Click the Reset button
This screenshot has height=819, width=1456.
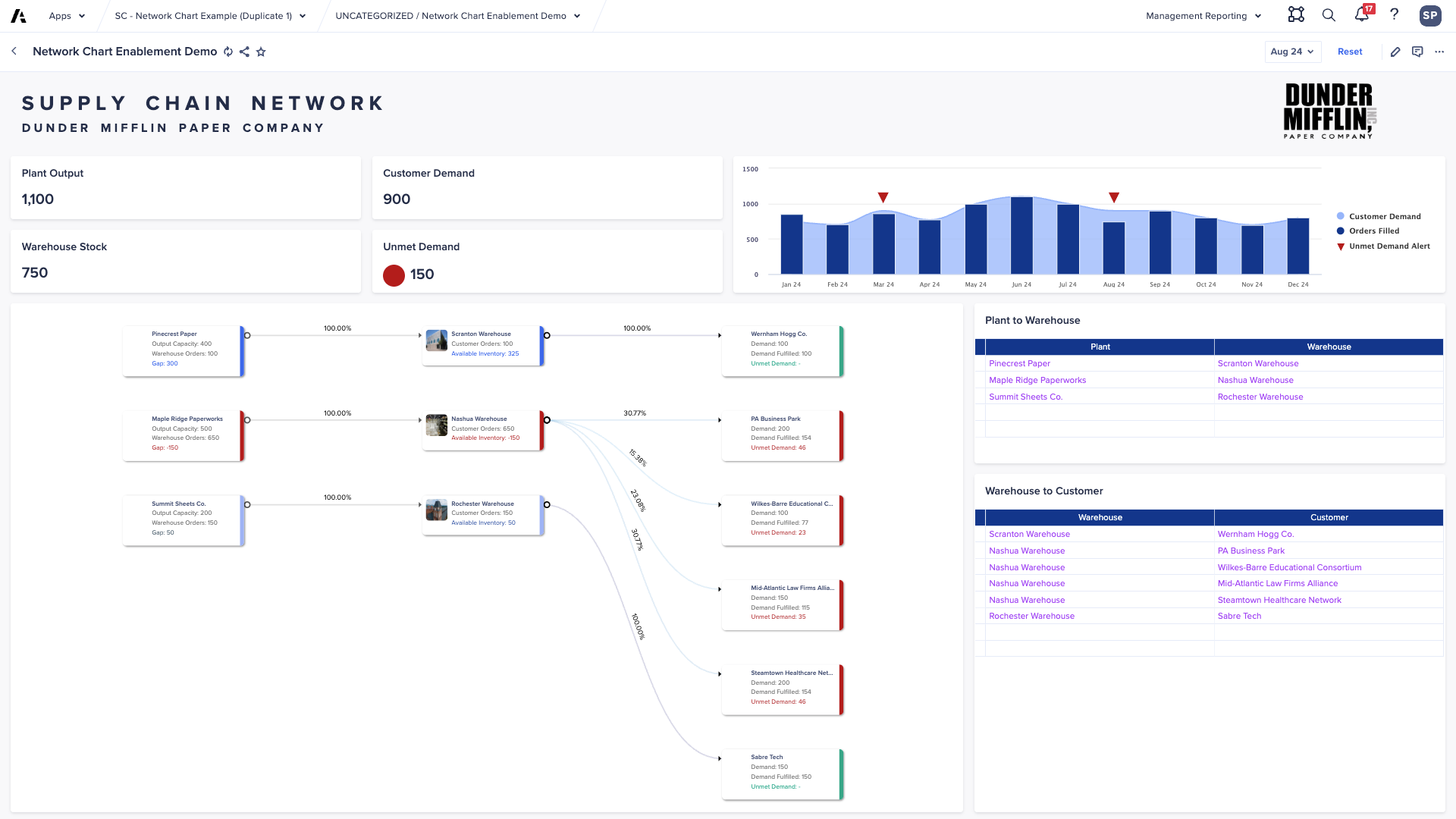[x=1349, y=52]
